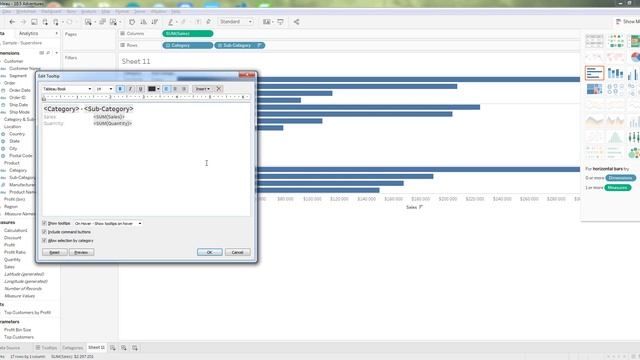Open the Tableau Book font dropdown
This screenshot has height=360, width=640.
click(x=67, y=89)
